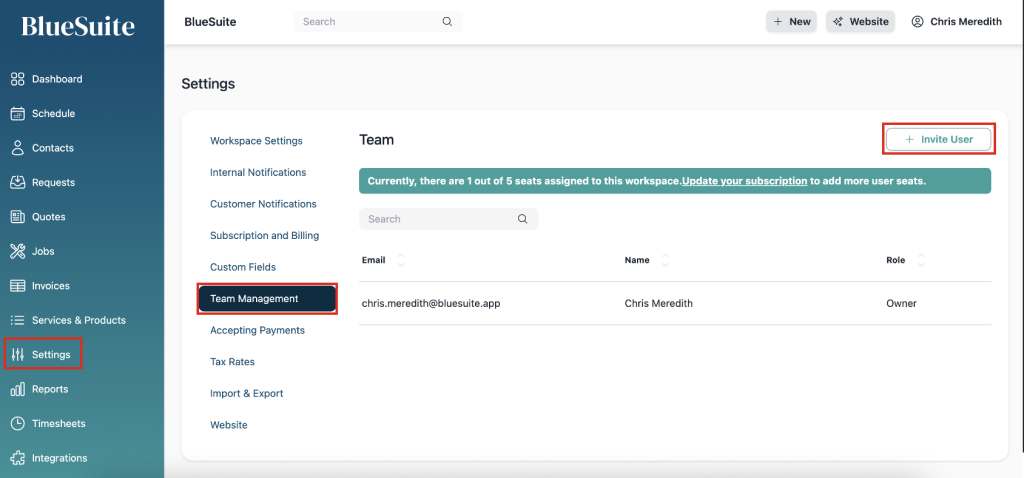Click the Contacts person icon

click(x=18, y=148)
